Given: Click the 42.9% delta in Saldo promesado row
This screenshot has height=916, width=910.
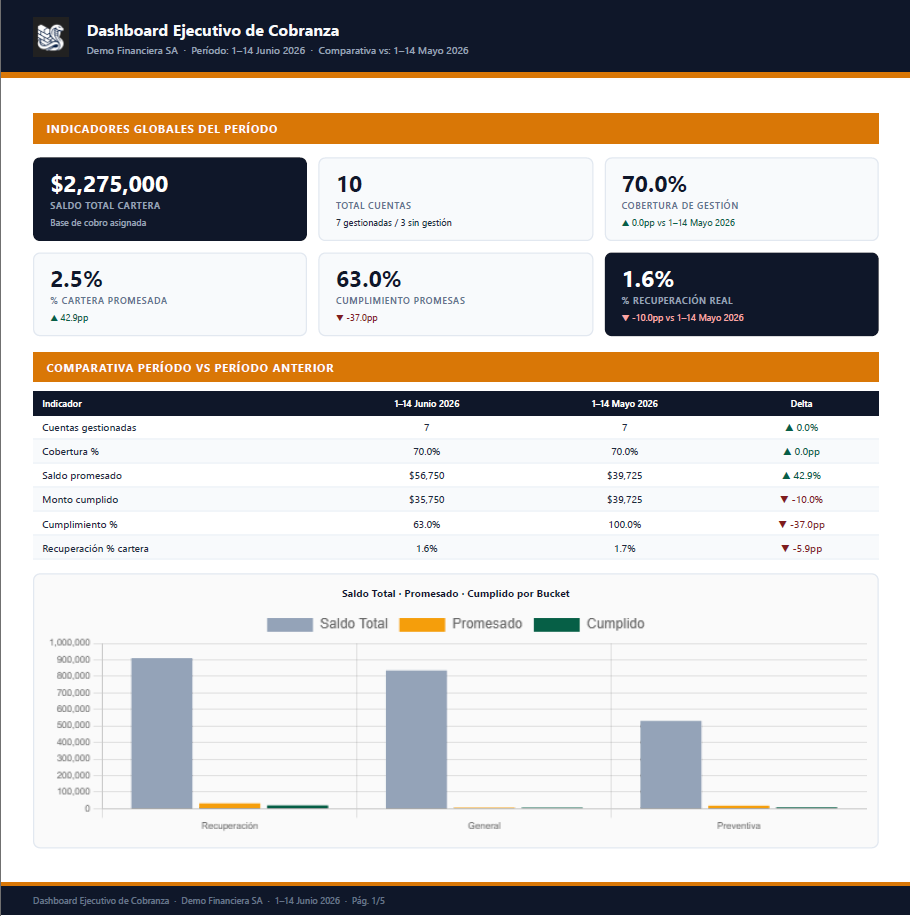Looking at the screenshot, I should pyautogui.click(x=801, y=476).
